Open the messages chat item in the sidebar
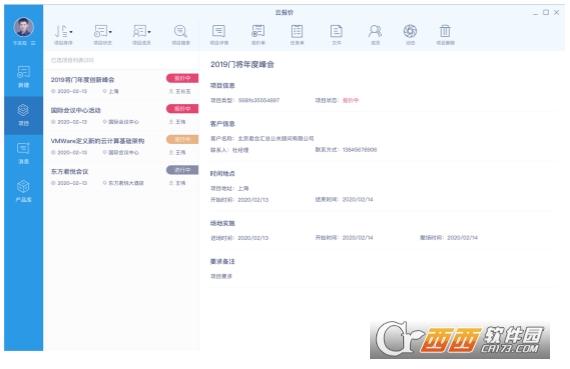Image resolution: width=570 pixels, height=369 pixels. click(x=24, y=153)
